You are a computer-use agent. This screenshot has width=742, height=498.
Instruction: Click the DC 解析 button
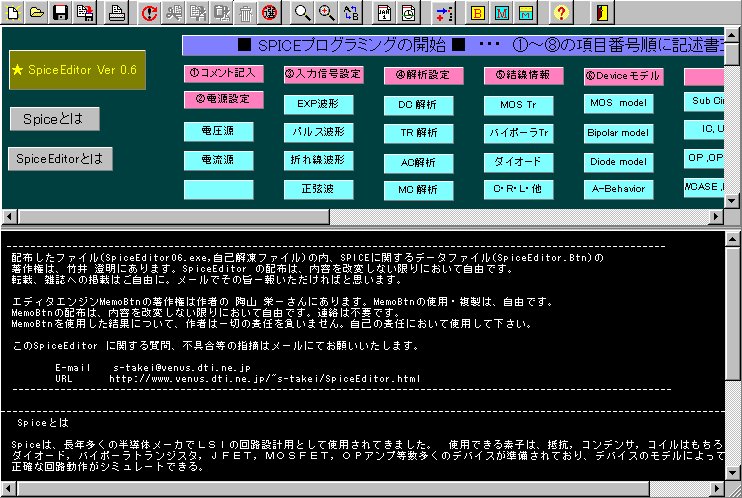pyautogui.click(x=418, y=106)
